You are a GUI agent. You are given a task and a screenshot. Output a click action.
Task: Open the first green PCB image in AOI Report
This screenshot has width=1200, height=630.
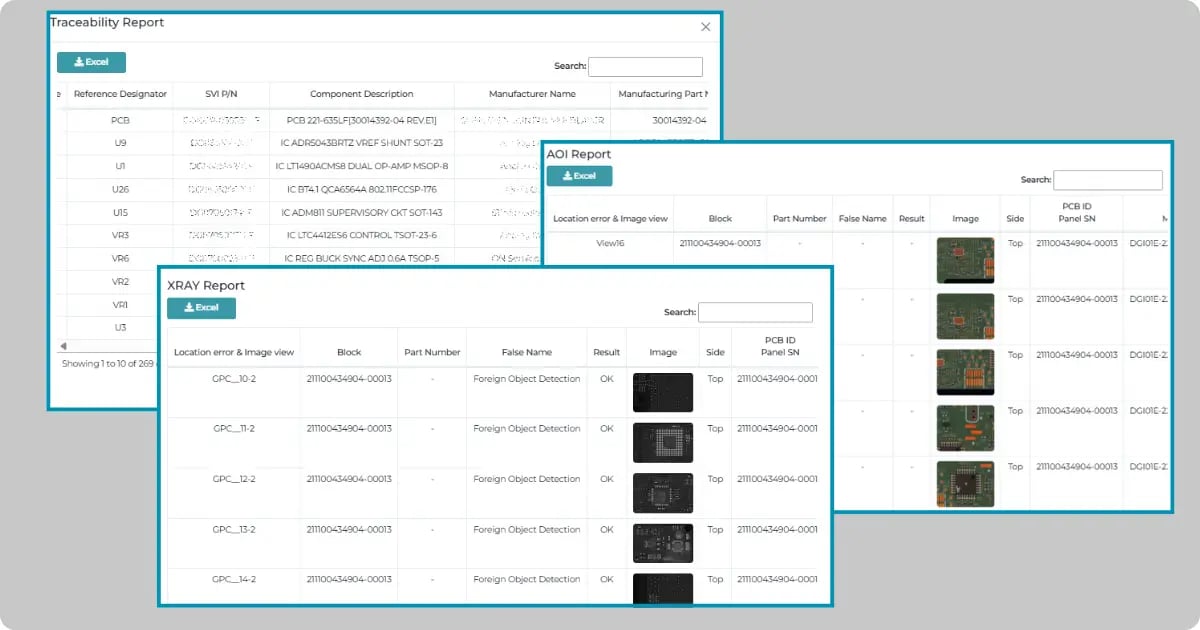click(965, 260)
